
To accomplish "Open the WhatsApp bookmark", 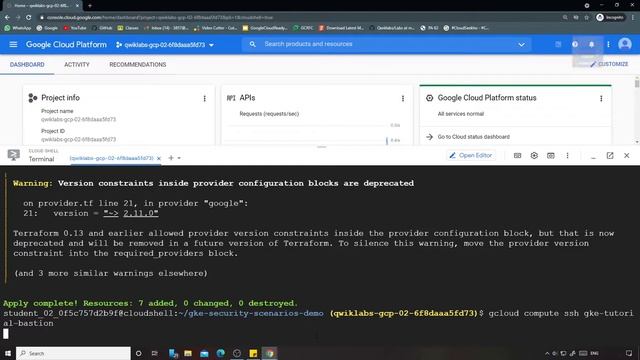I will 18,28.
